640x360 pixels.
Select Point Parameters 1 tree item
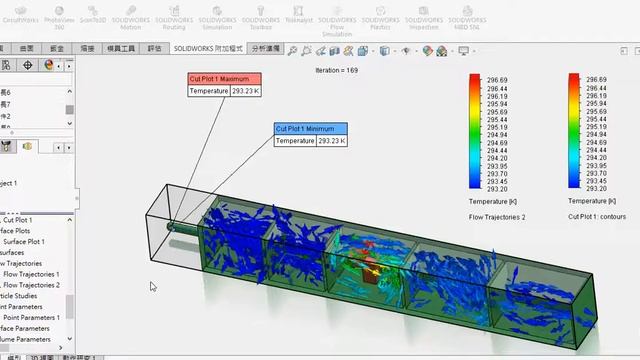[x=31, y=318]
